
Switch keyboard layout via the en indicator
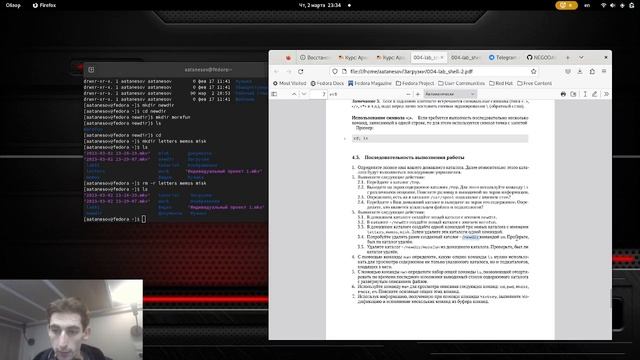pyautogui.click(x=587, y=5)
